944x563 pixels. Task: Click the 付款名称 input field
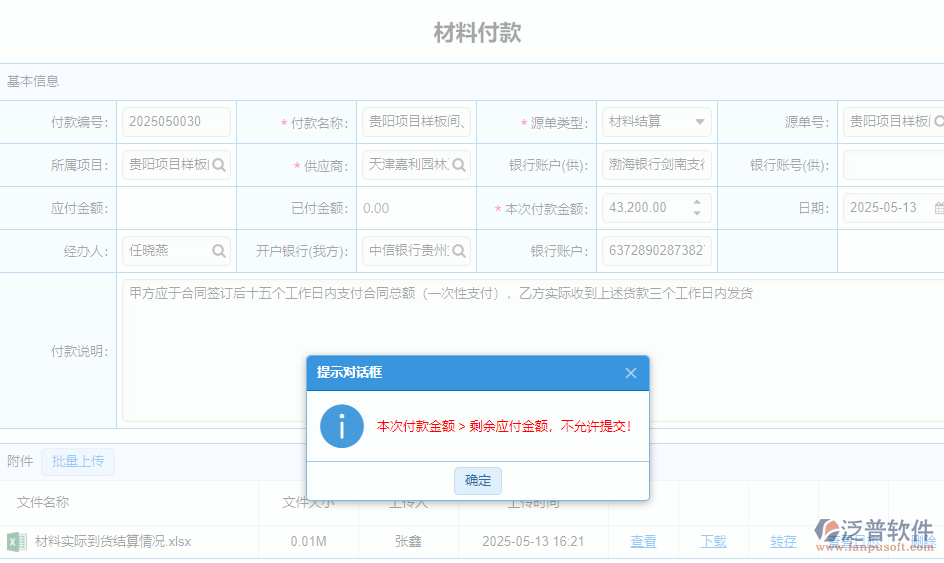415,122
